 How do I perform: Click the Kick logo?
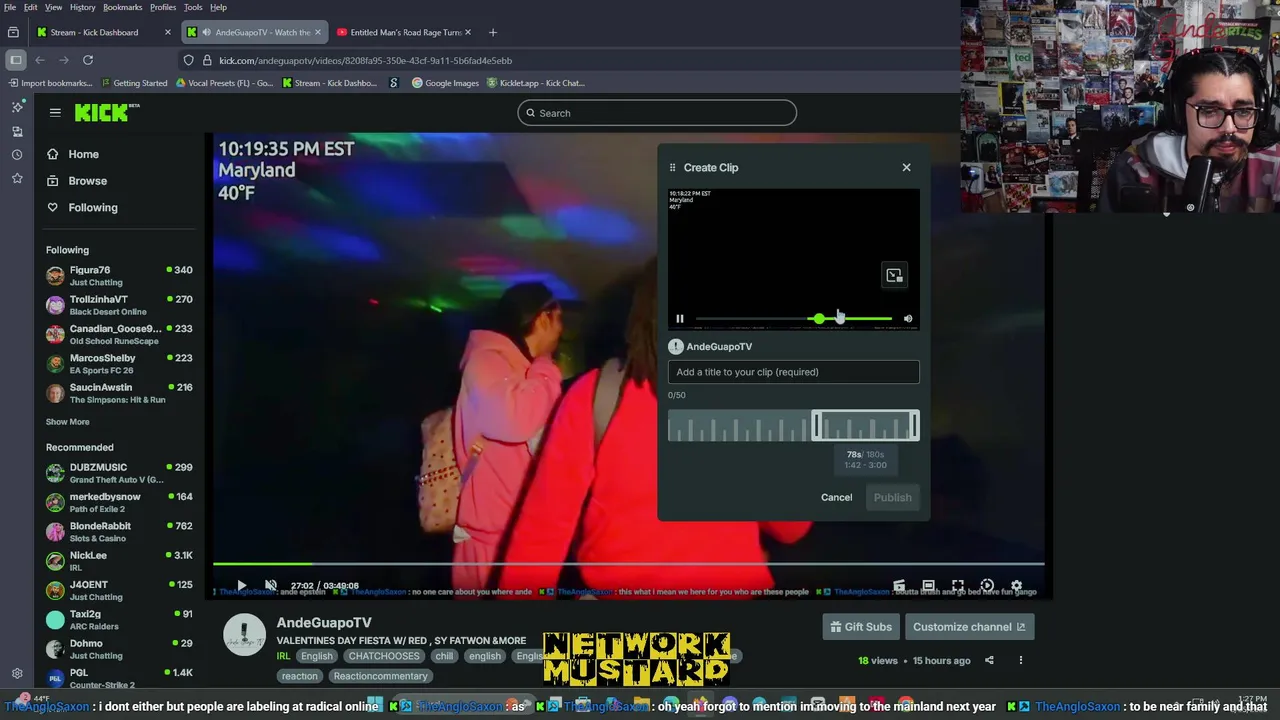click(x=105, y=113)
